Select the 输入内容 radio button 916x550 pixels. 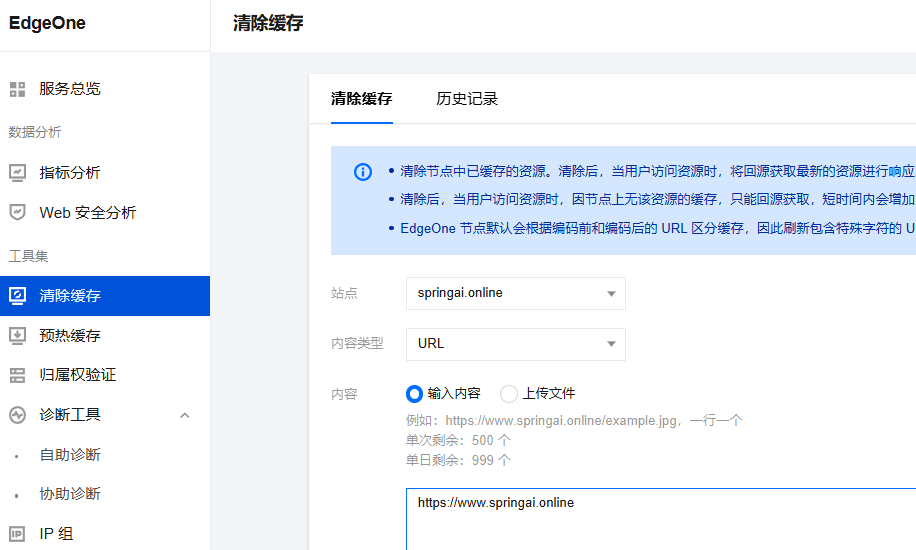414,394
